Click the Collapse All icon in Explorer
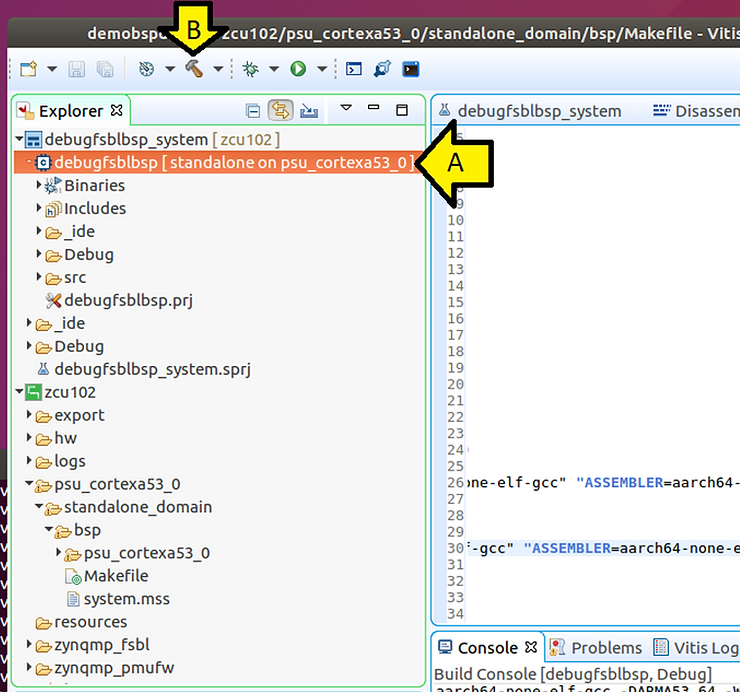Image resolution: width=740 pixels, height=692 pixels. (x=253, y=110)
